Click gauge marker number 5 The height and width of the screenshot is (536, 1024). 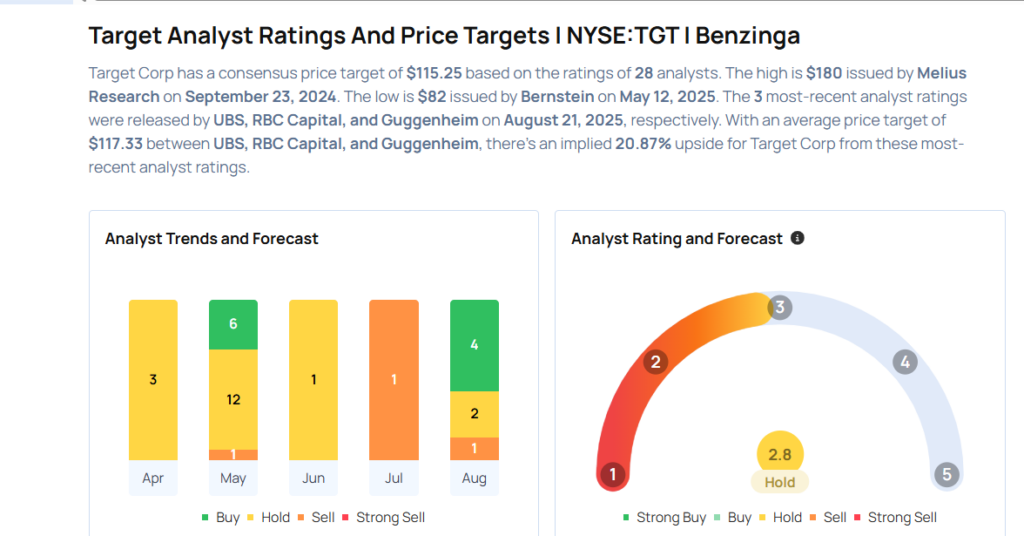tap(945, 474)
